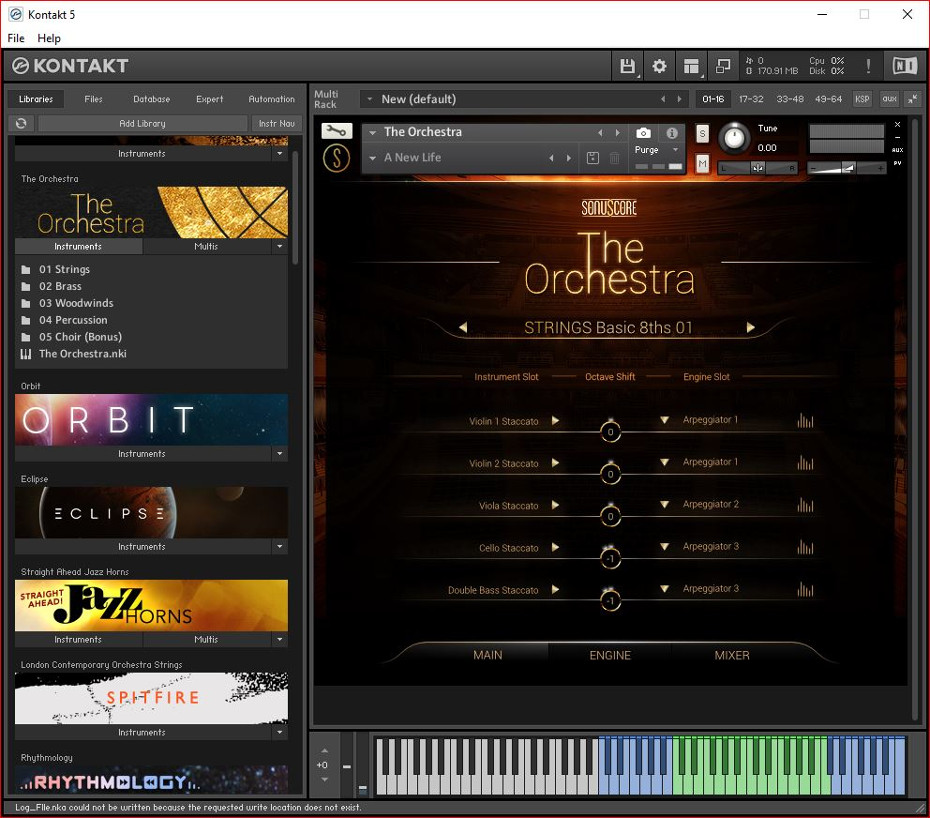Click the NI logo in header
The width and height of the screenshot is (930, 818).
tap(904, 66)
